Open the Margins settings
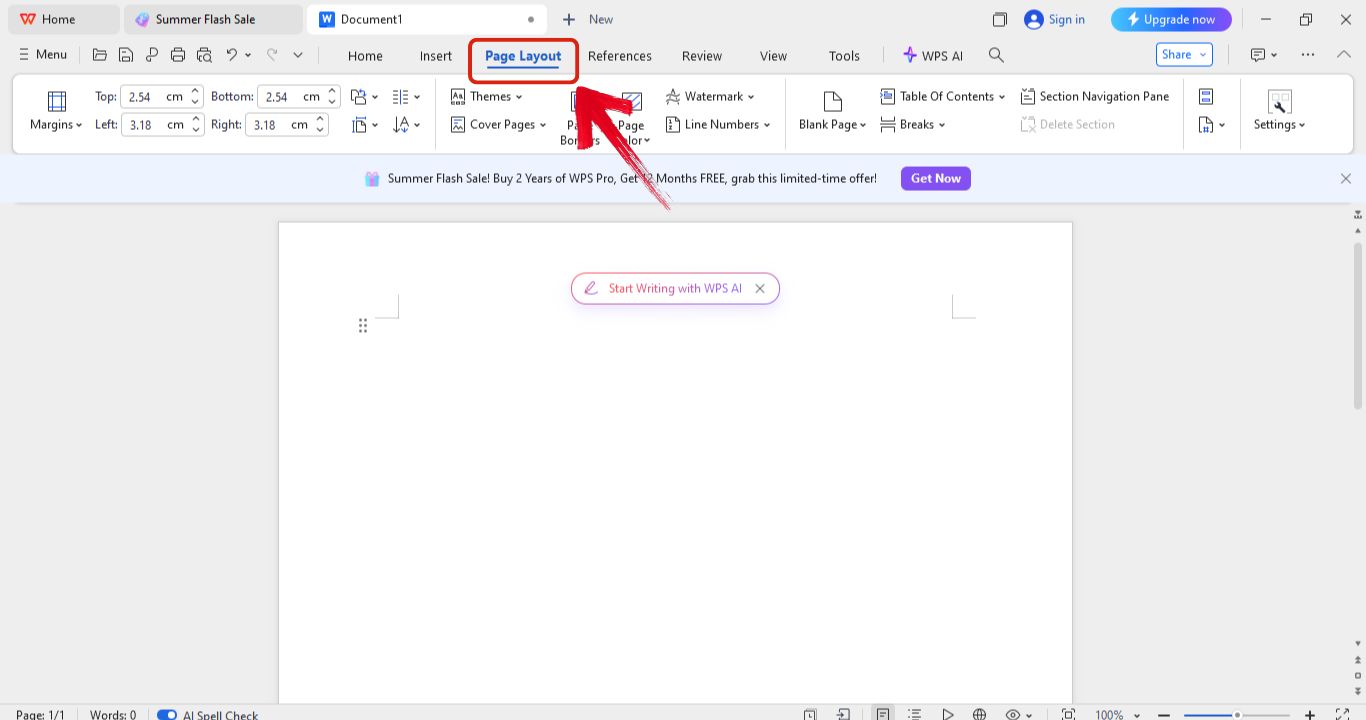The image size is (1366, 720). click(54, 110)
